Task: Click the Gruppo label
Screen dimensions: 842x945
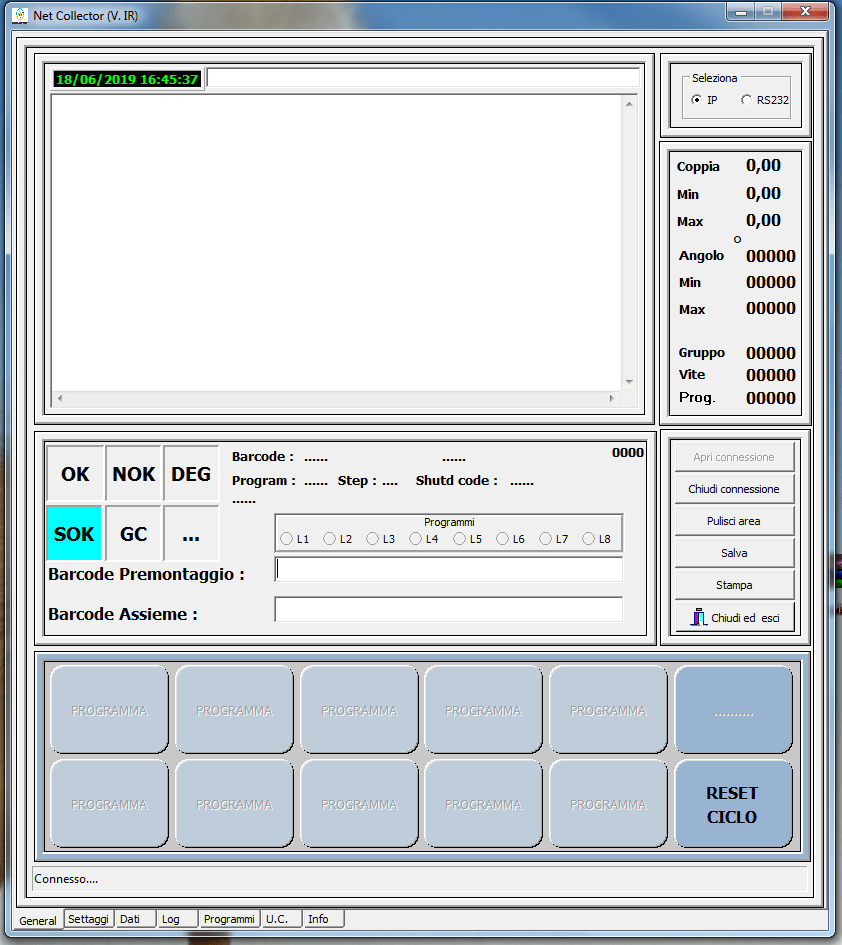Action: [702, 353]
